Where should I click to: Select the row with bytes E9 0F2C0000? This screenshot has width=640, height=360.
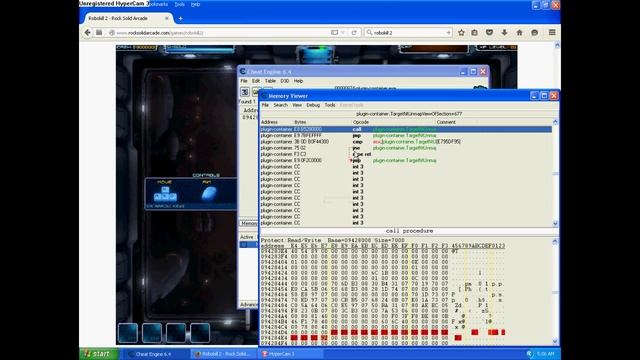[406, 160]
